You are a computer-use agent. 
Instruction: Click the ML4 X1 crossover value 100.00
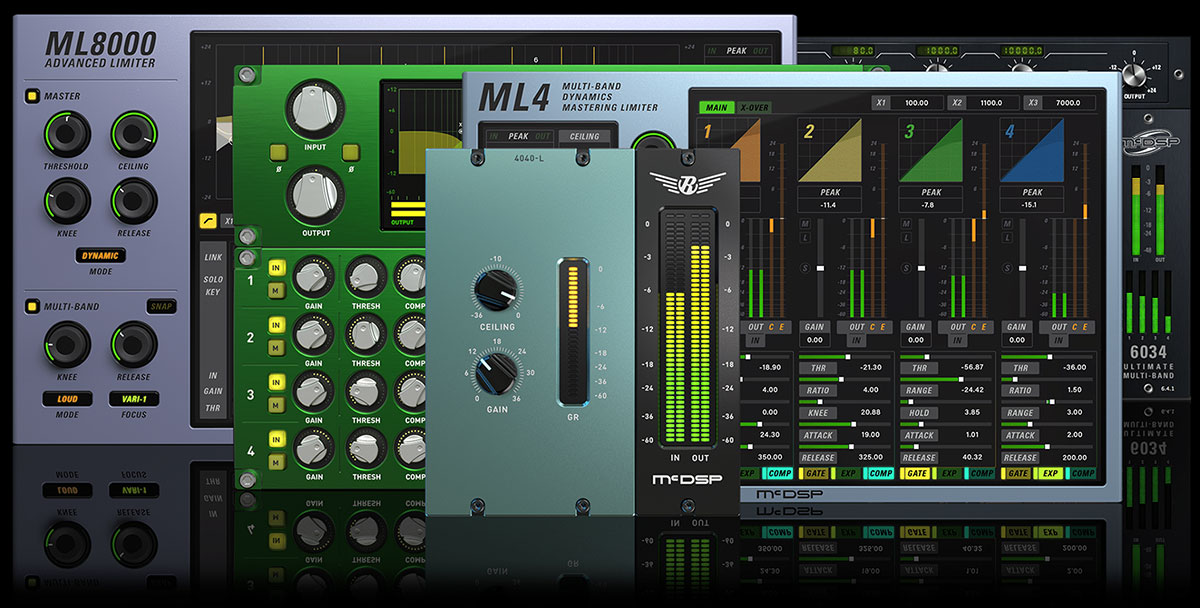pos(916,103)
